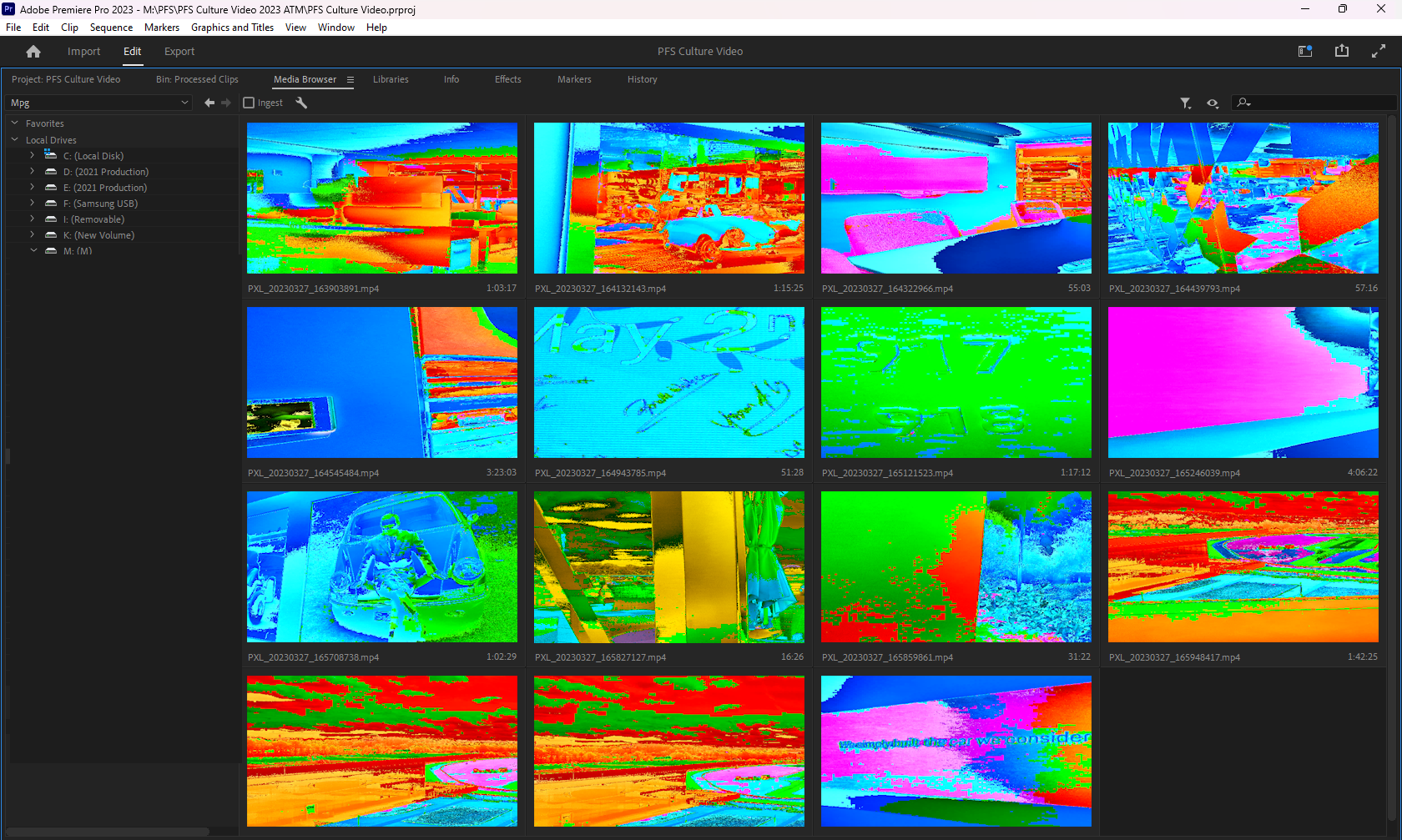Expand the D: (2021 Production) drive
This screenshot has width=1402, height=840.
(32, 171)
